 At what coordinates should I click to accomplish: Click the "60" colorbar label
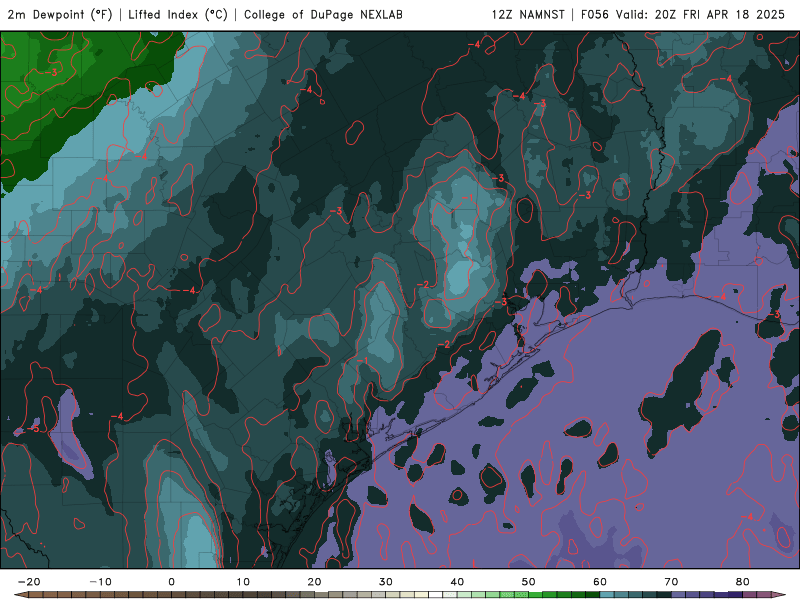point(600,582)
